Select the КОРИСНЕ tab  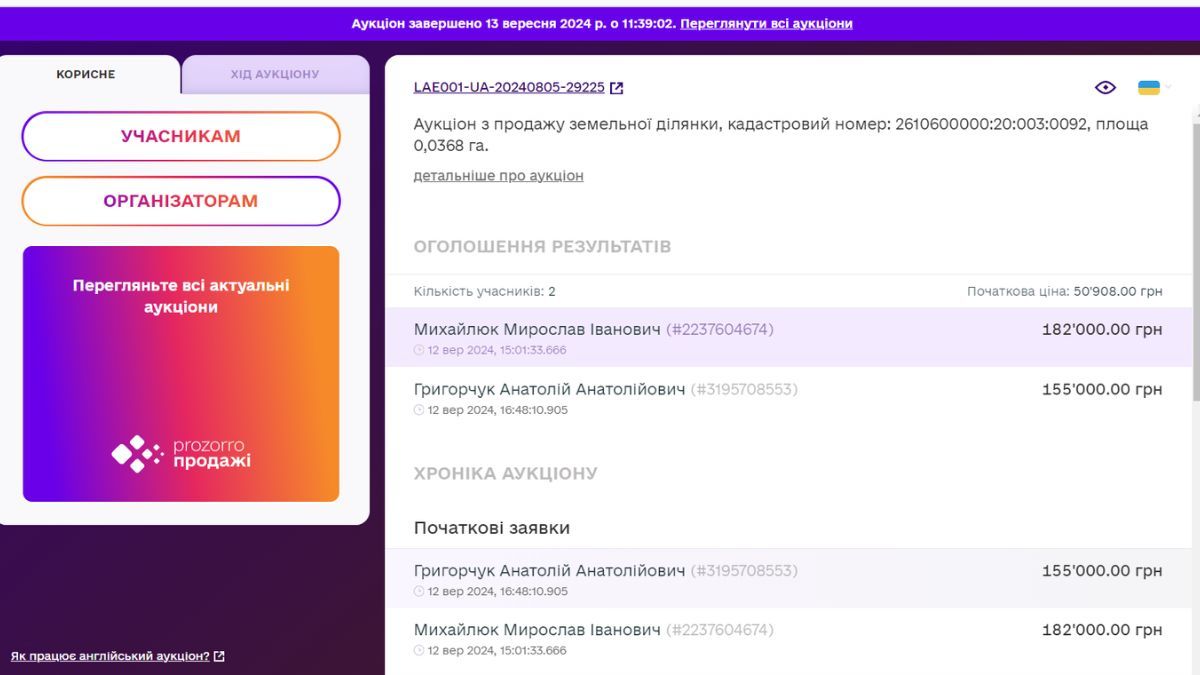[x=87, y=73]
